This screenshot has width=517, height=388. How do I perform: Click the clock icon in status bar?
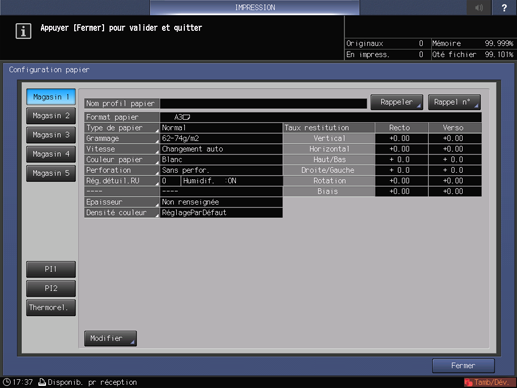click(x=7, y=382)
